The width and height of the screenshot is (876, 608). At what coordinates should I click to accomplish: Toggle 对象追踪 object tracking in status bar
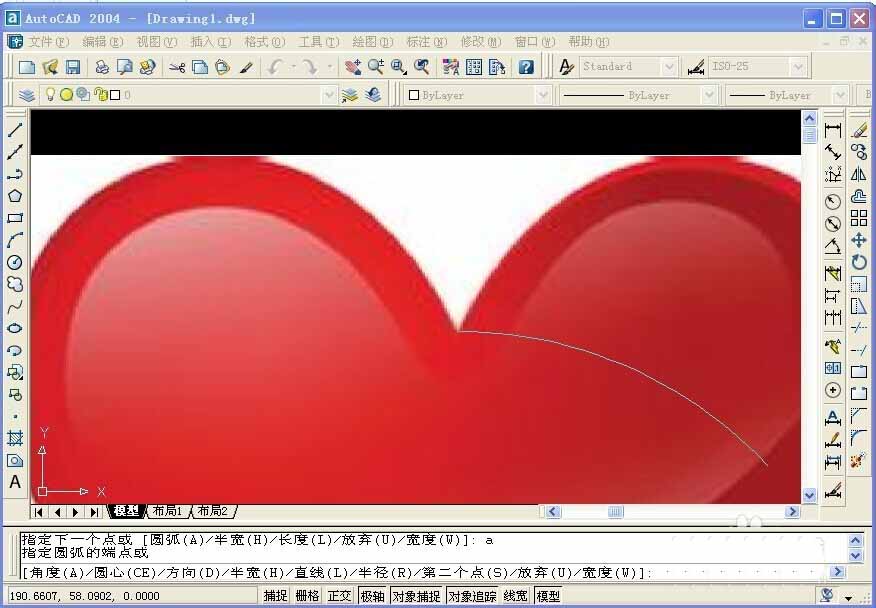coord(472,596)
